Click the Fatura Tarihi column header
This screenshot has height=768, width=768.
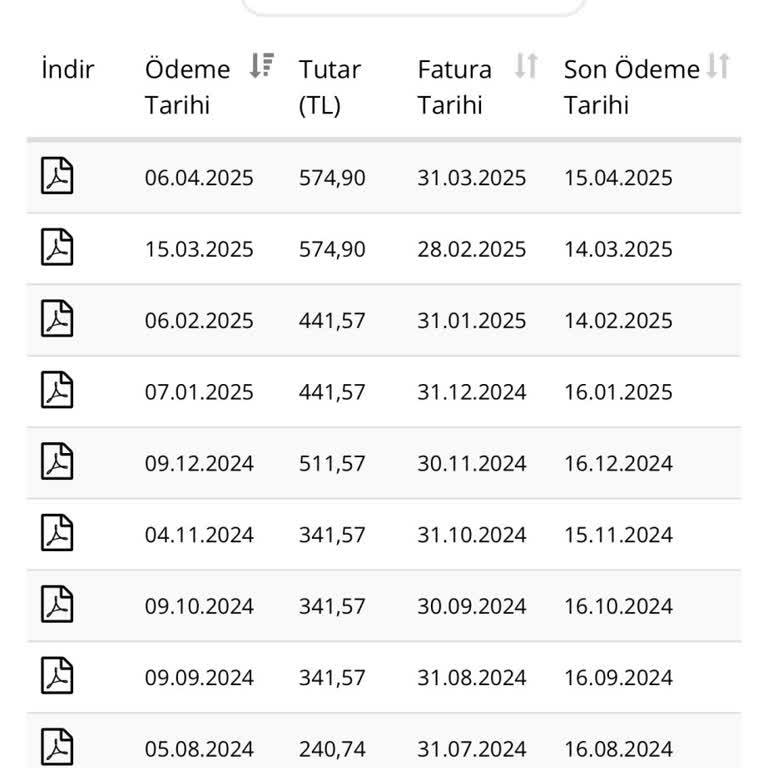coord(455,87)
